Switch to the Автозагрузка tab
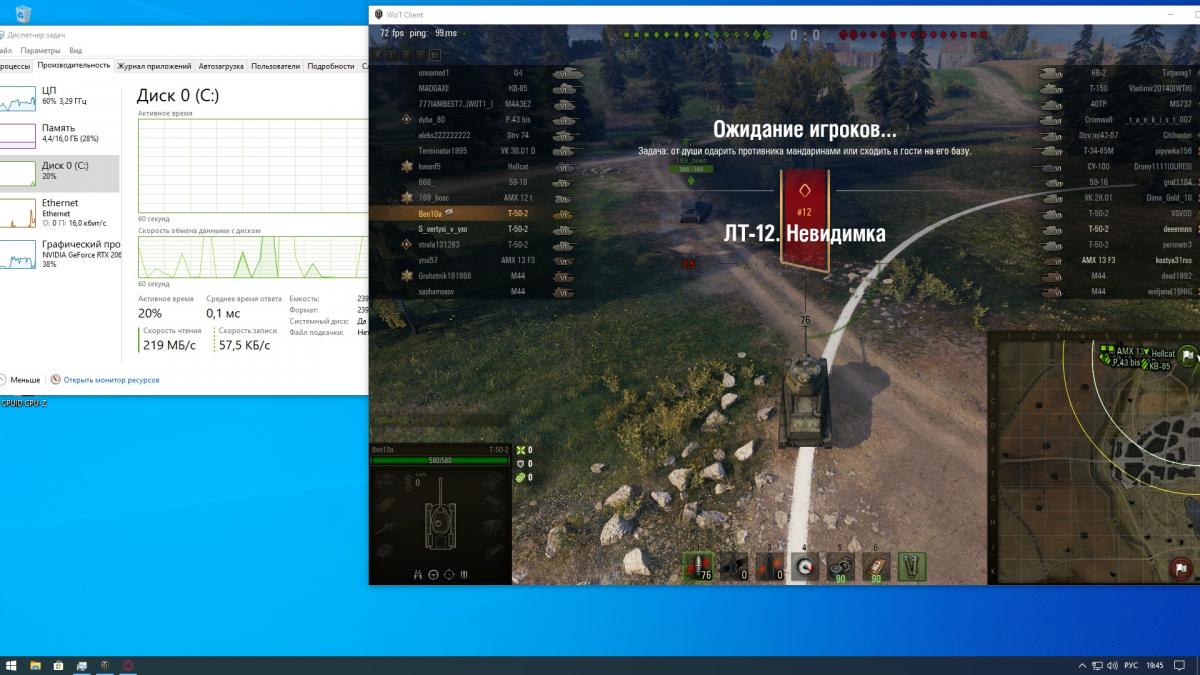This screenshot has height=675, width=1200. [220, 66]
